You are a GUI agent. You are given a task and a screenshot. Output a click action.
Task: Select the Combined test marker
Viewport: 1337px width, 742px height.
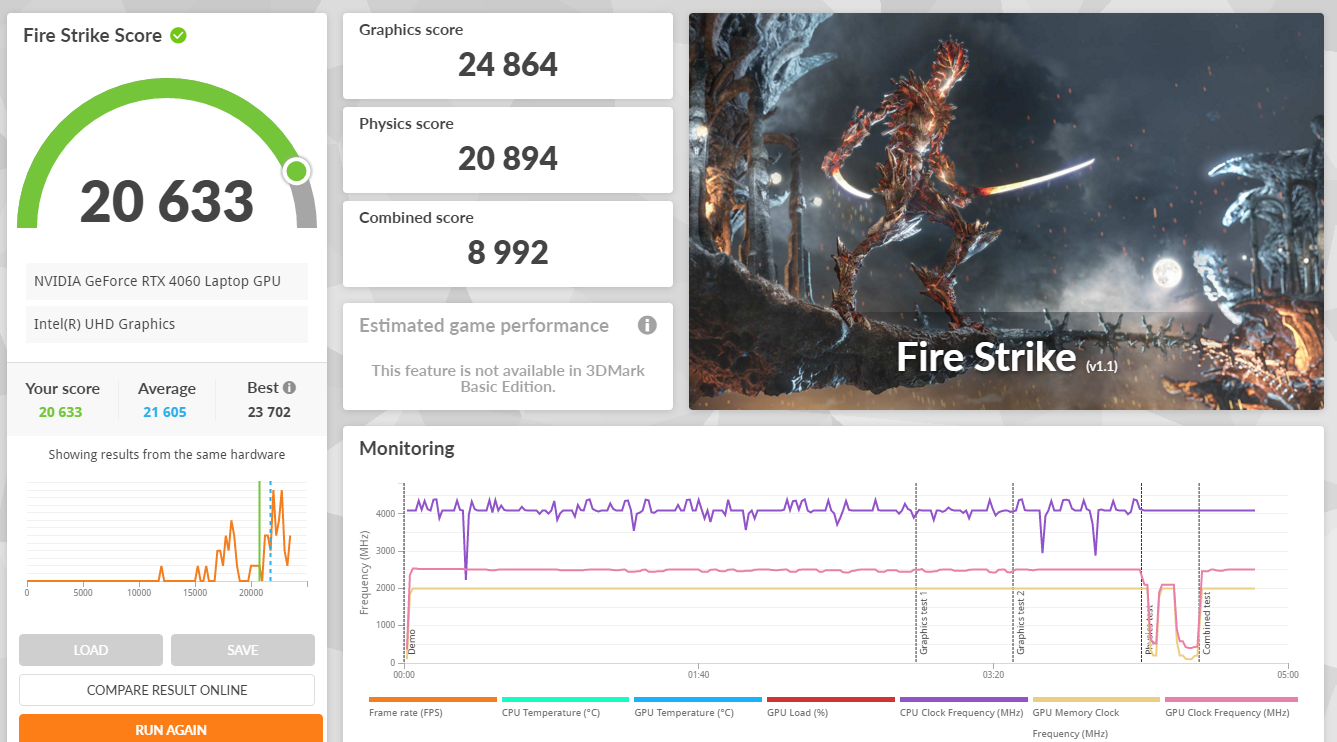pos(1206,623)
